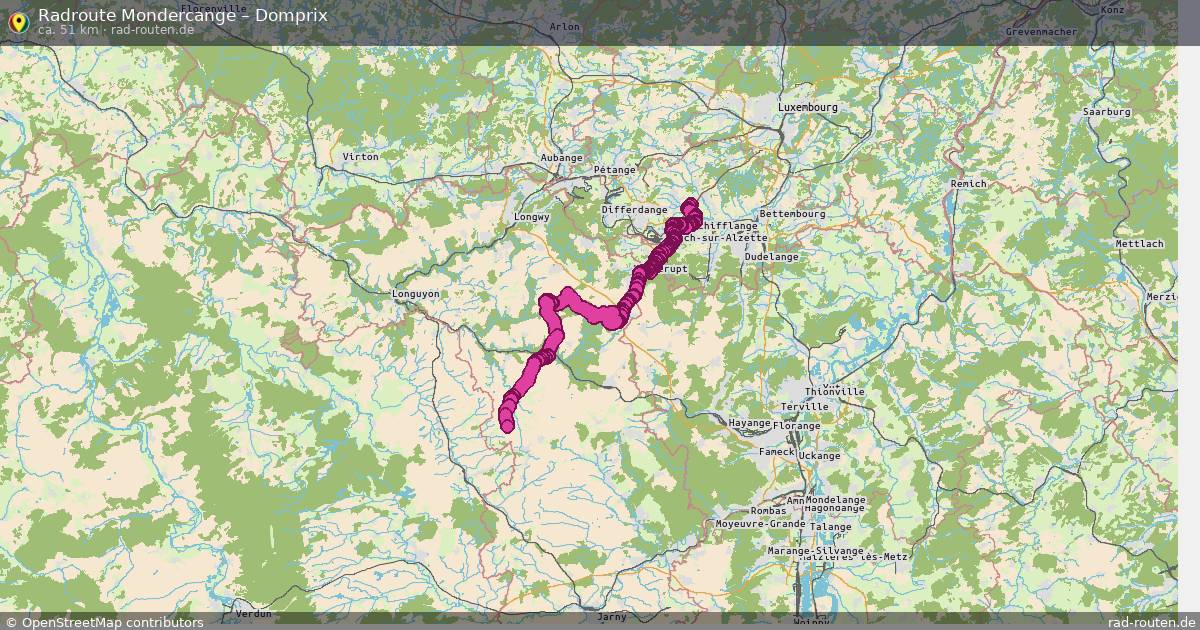Click the Differdange town label

(634, 210)
